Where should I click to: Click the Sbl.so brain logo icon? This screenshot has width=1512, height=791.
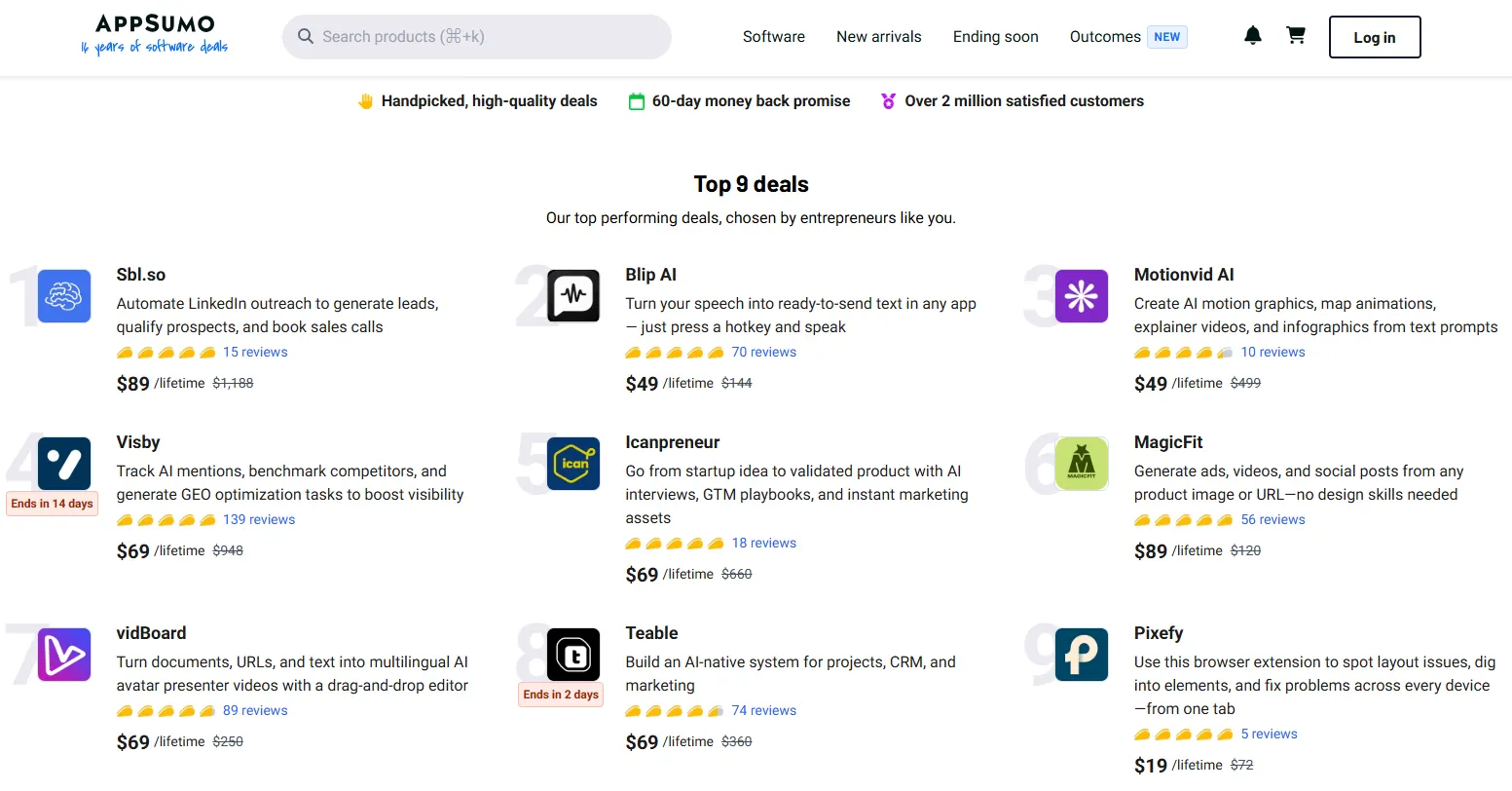(x=63, y=296)
